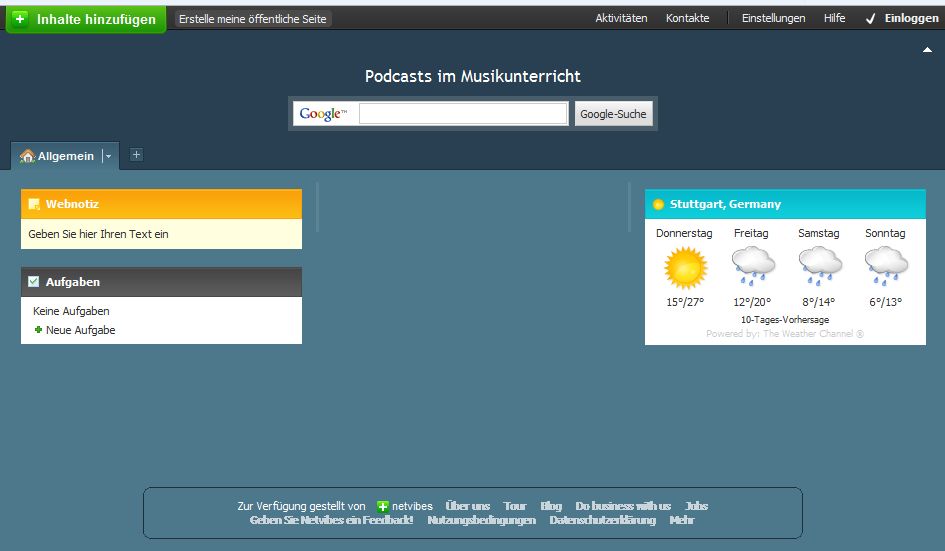Viewport: 945px width, 551px height.
Task: Click the green plus icon beside Neue Aufgabe
Action: click(x=39, y=330)
